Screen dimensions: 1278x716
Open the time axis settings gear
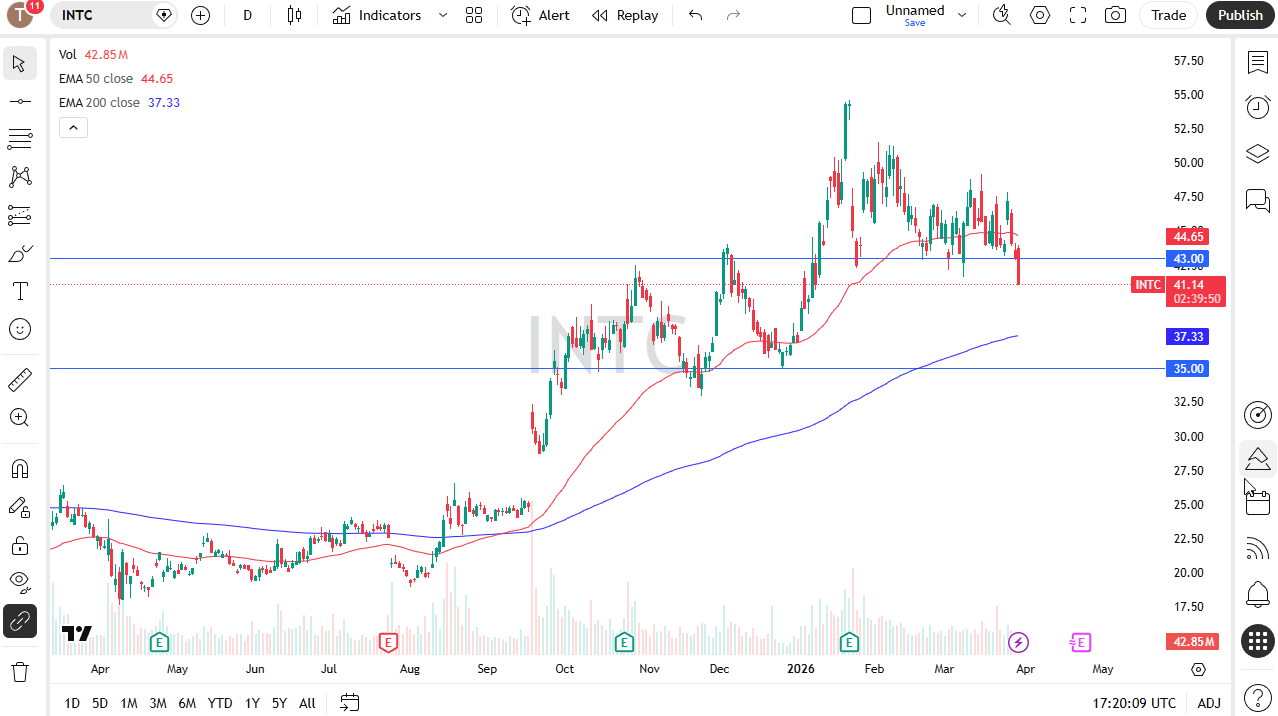[1199, 669]
